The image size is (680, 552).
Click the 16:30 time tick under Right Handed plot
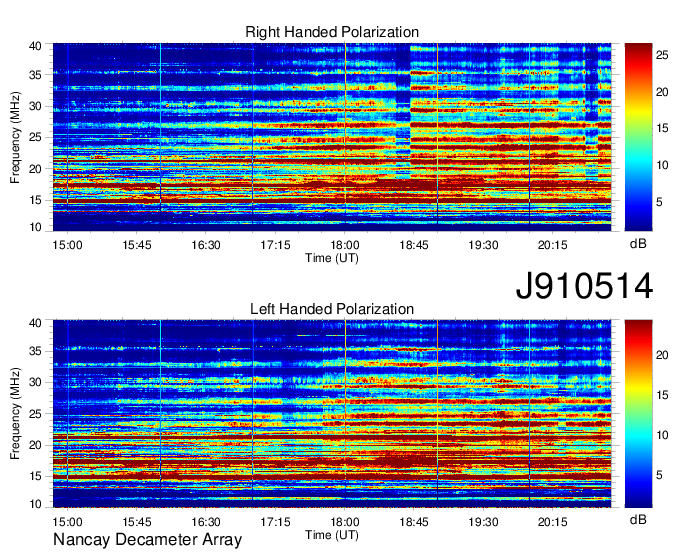[x=206, y=245]
